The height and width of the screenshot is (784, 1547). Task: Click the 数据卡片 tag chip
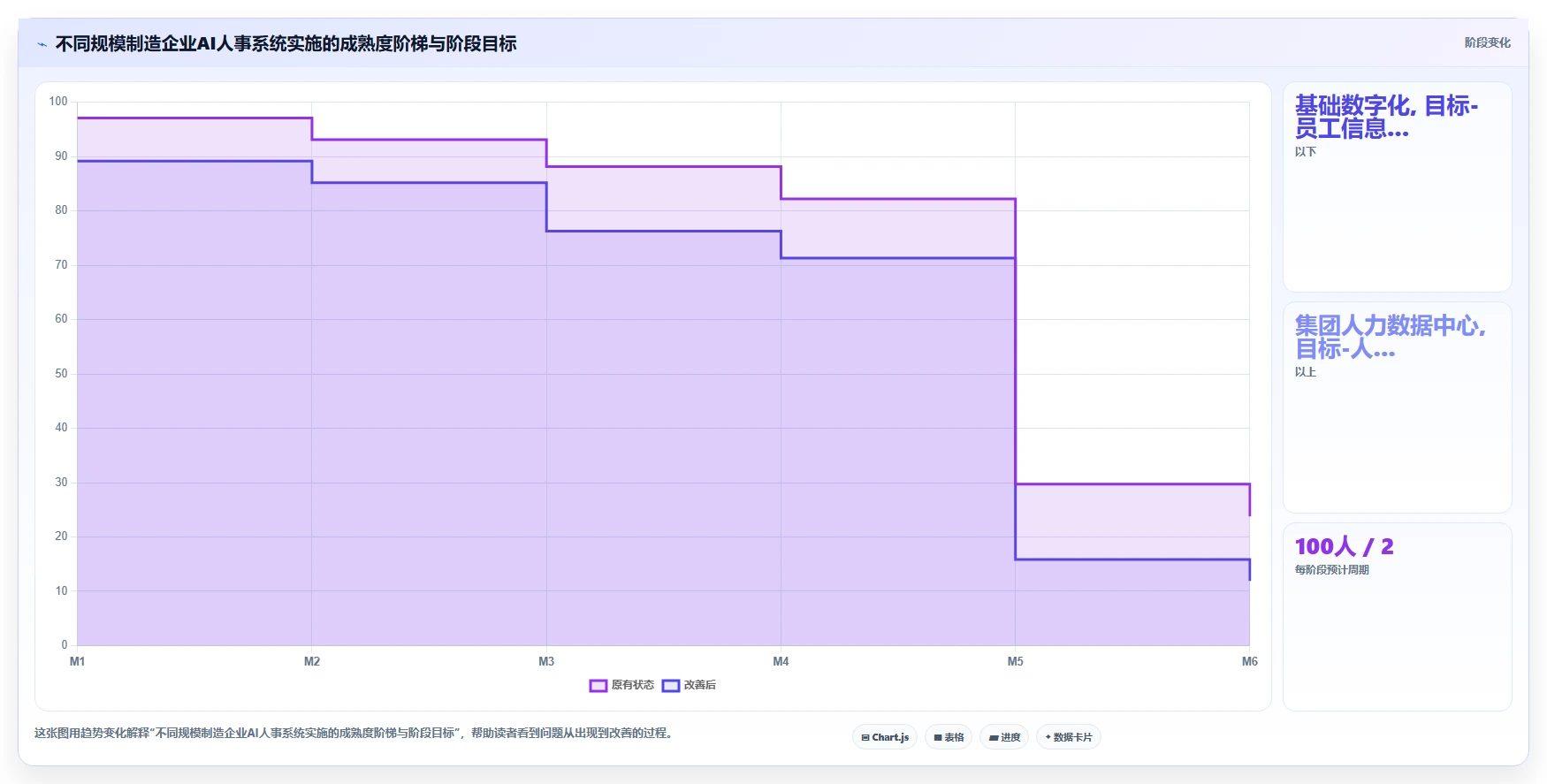(x=1069, y=737)
